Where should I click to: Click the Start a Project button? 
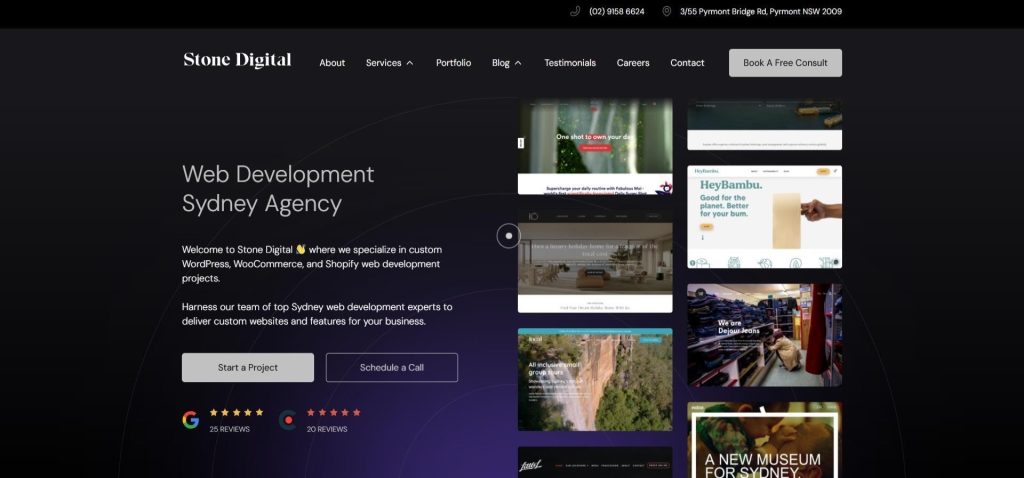(248, 368)
